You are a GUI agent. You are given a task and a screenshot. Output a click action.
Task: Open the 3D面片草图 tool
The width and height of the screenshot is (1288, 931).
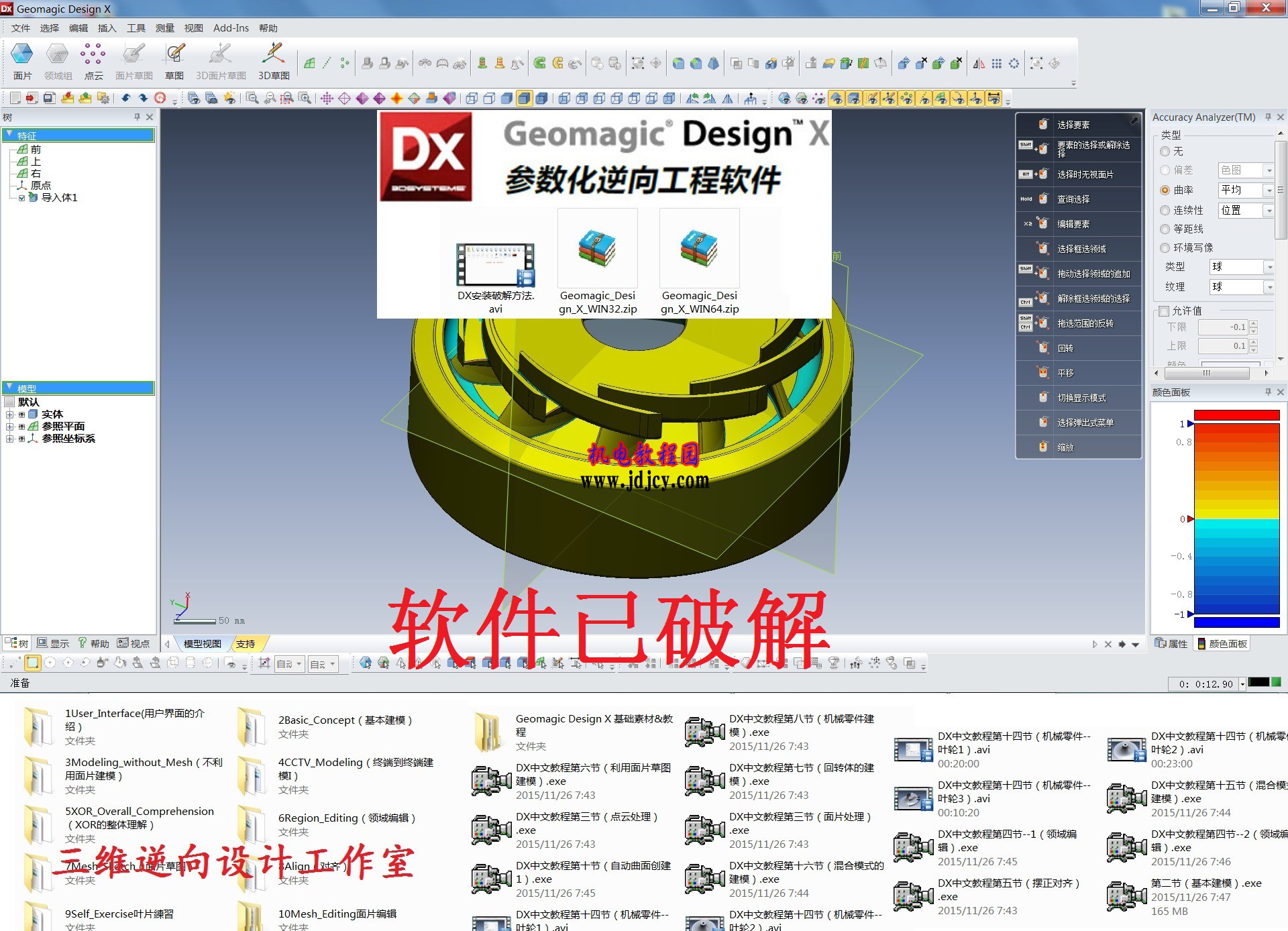click(221, 61)
